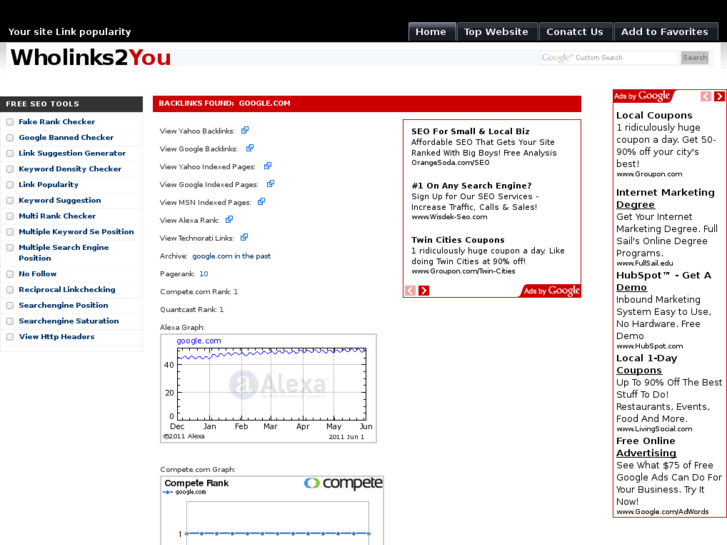Screen dimensions: 727x545
Task: Open Keyword Suggestion tool
Action: [x=59, y=200]
